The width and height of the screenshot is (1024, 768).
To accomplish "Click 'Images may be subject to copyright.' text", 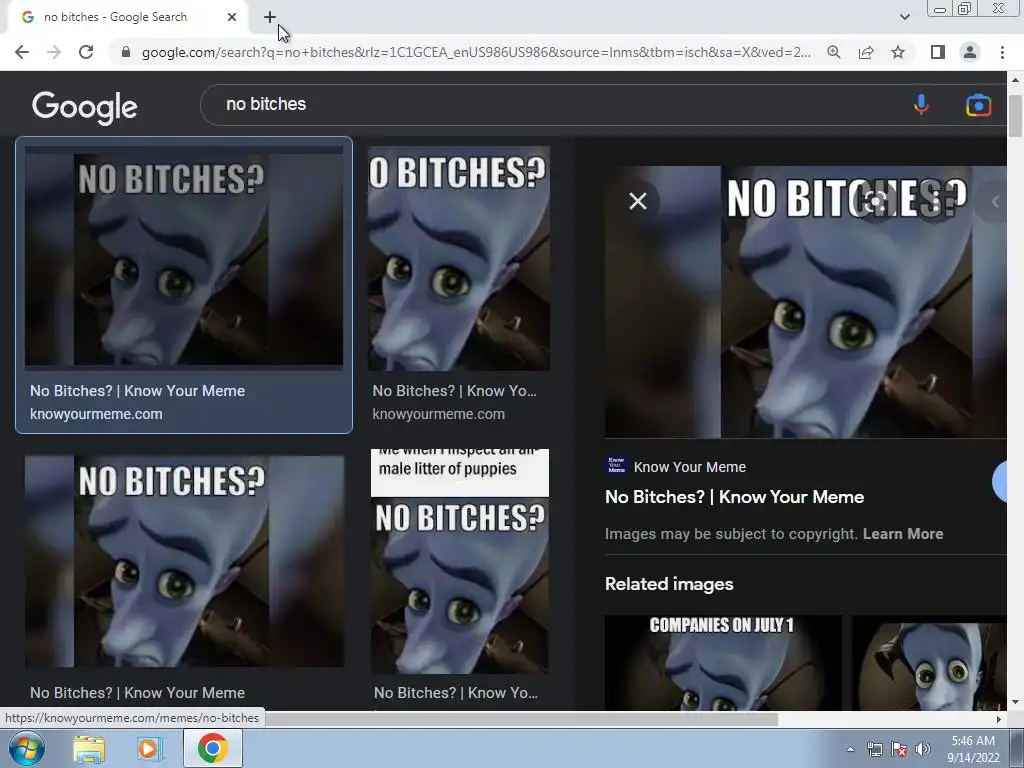I will click(731, 534).
